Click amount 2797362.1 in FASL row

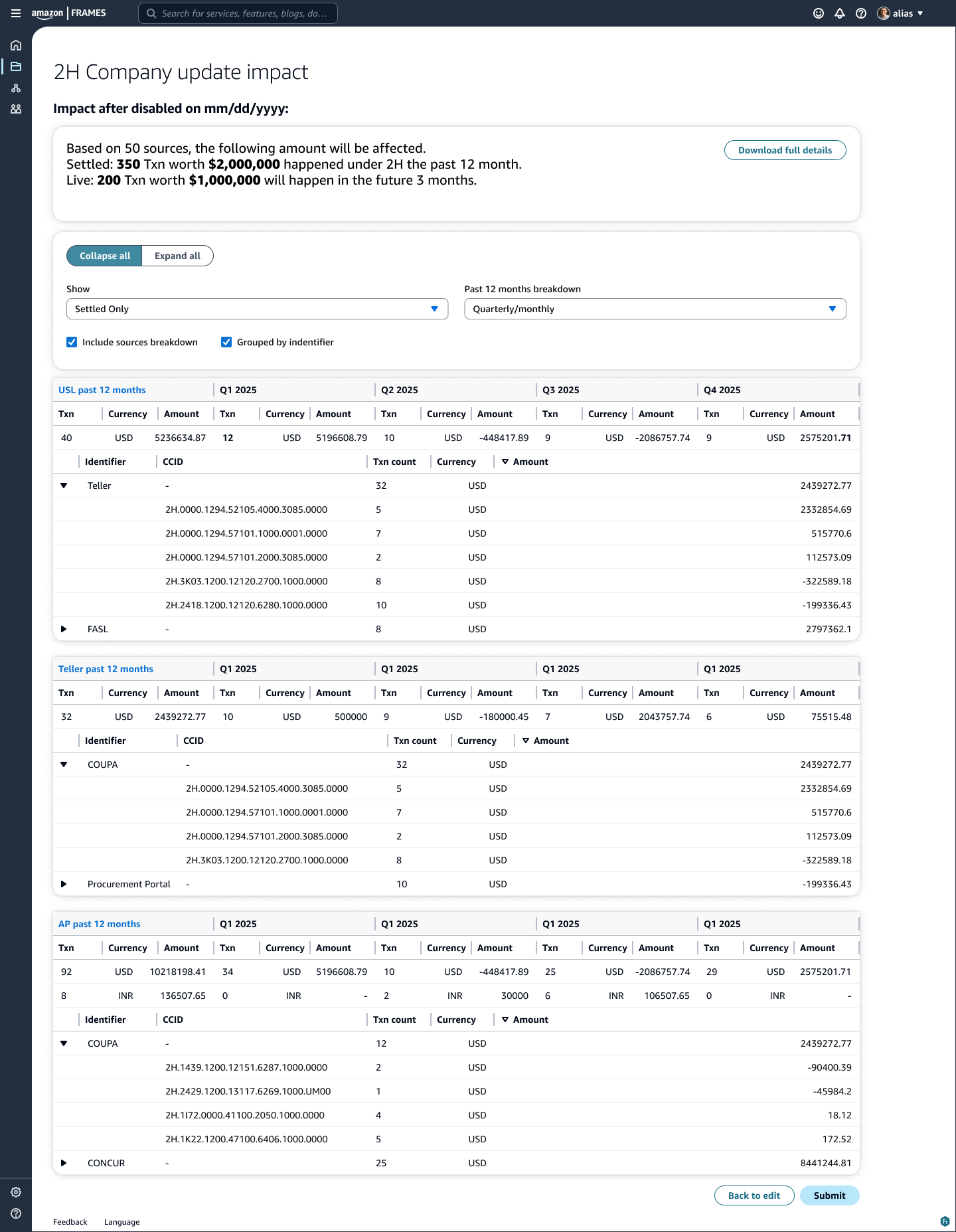point(829,629)
